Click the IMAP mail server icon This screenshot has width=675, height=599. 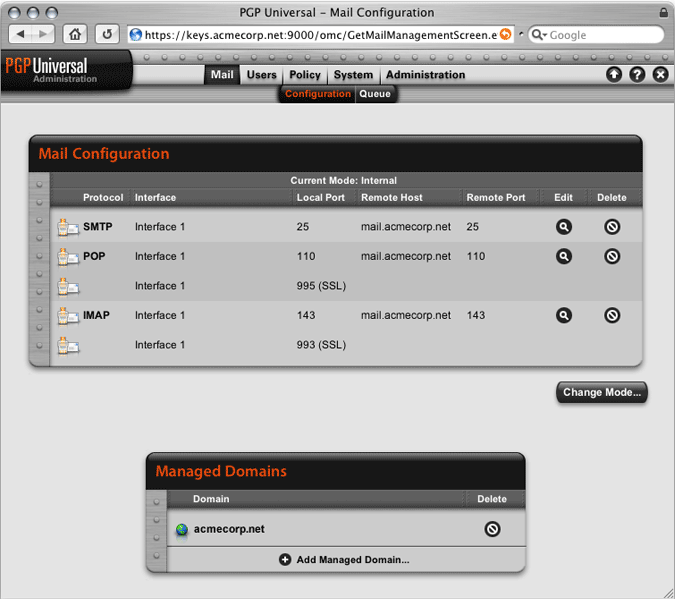click(68, 316)
